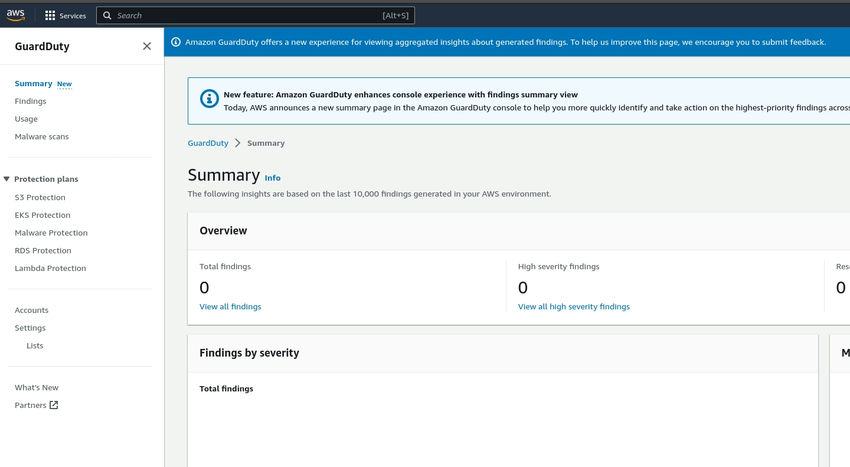Go to Malware scans in sidebar
850x467 pixels.
(42, 136)
